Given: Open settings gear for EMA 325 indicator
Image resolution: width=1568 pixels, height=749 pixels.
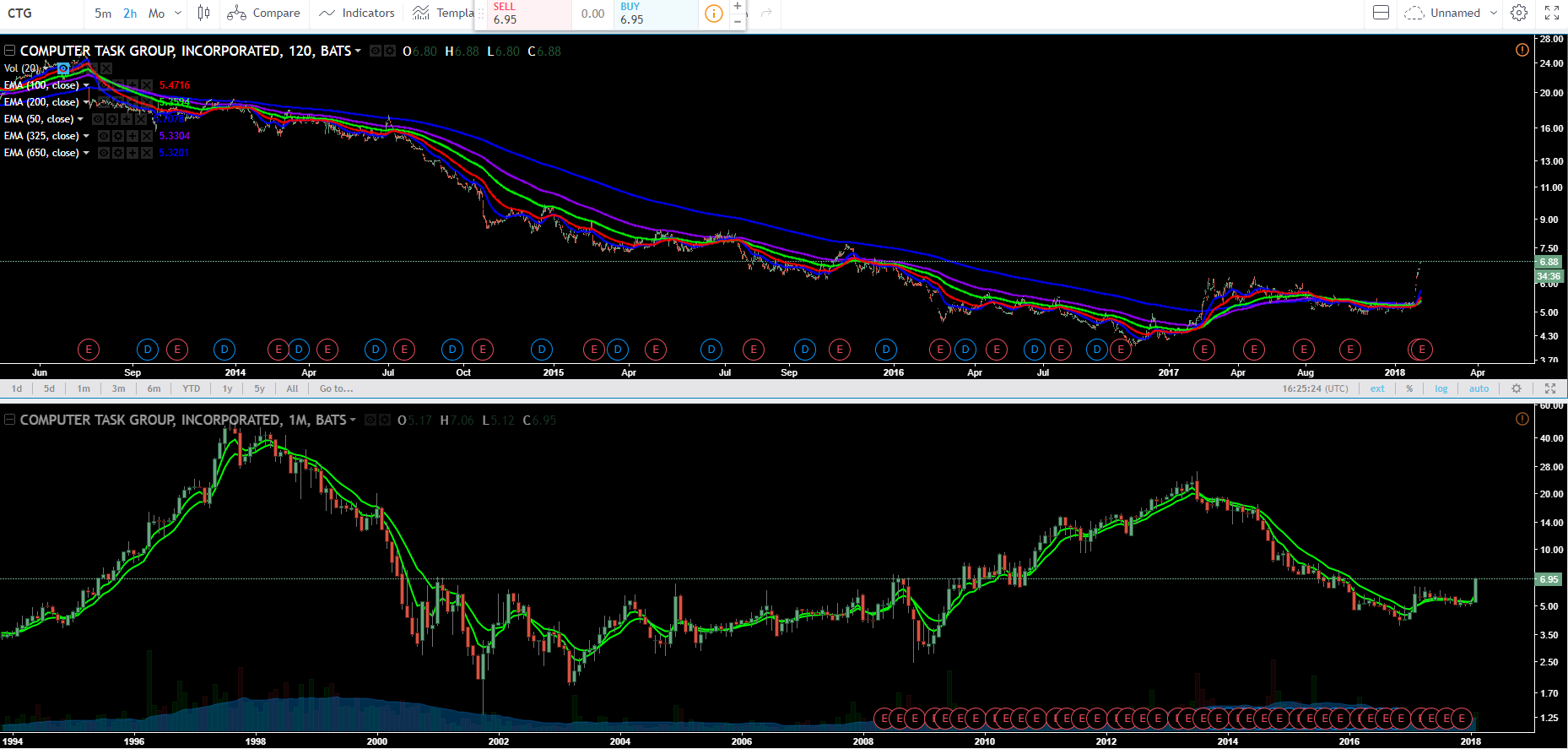Looking at the screenshot, I should pyautogui.click(x=118, y=136).
